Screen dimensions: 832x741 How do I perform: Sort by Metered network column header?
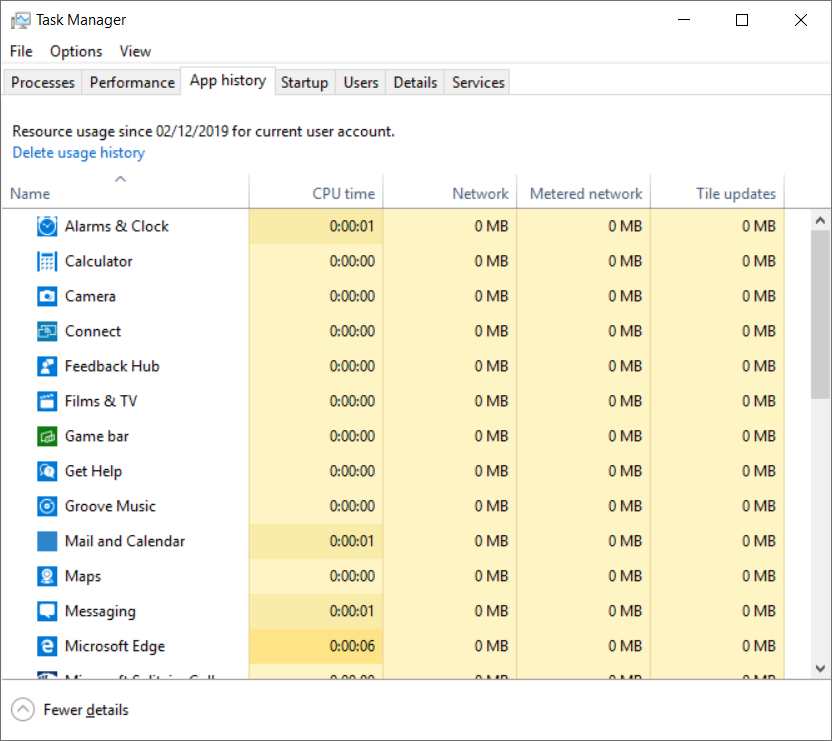point(583,191)
